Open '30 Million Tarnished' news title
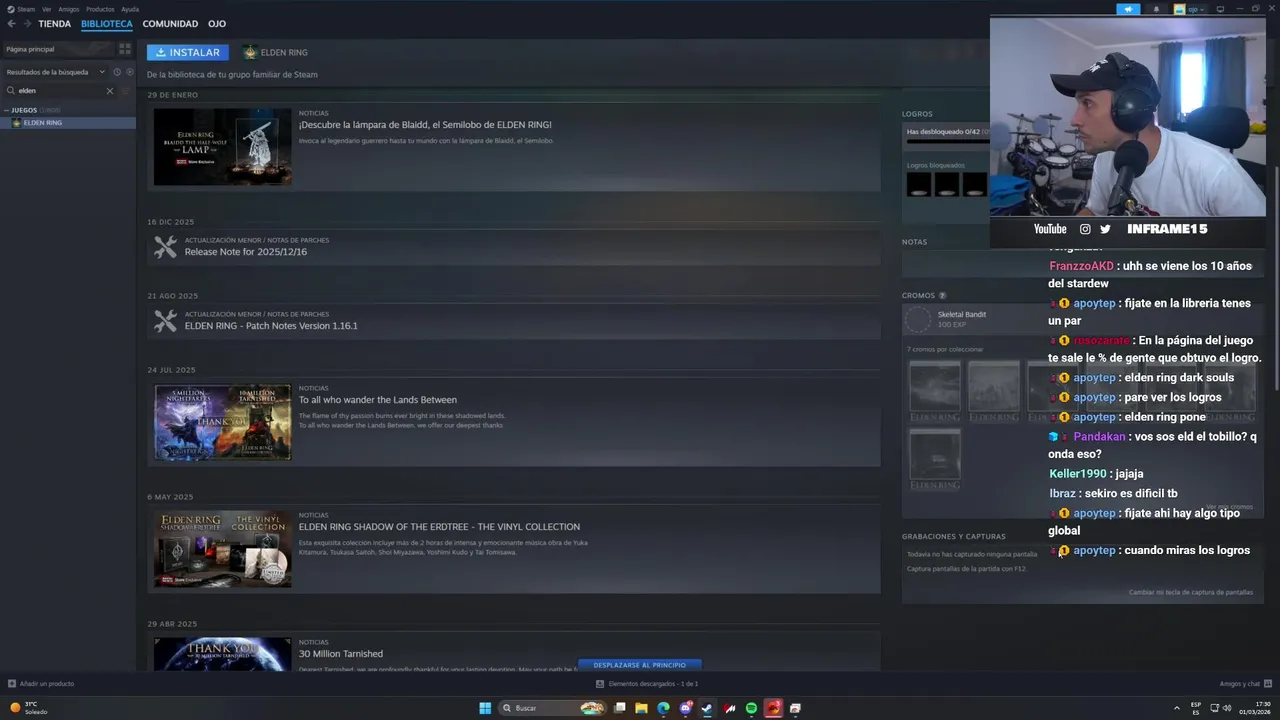Screen dimensions: 1280x720 (x=341, y=654)
